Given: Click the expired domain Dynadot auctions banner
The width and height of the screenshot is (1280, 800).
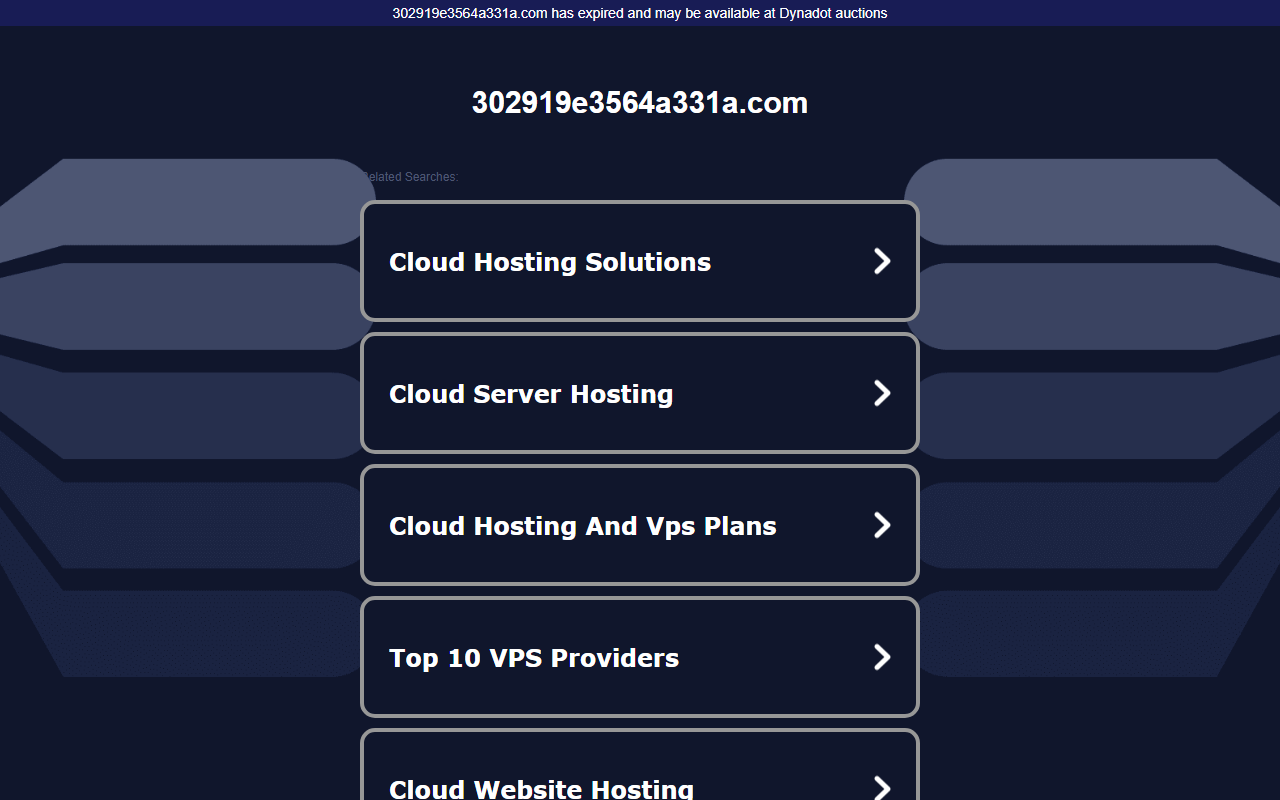Looking at the screenshot, I should pos(640,13).
